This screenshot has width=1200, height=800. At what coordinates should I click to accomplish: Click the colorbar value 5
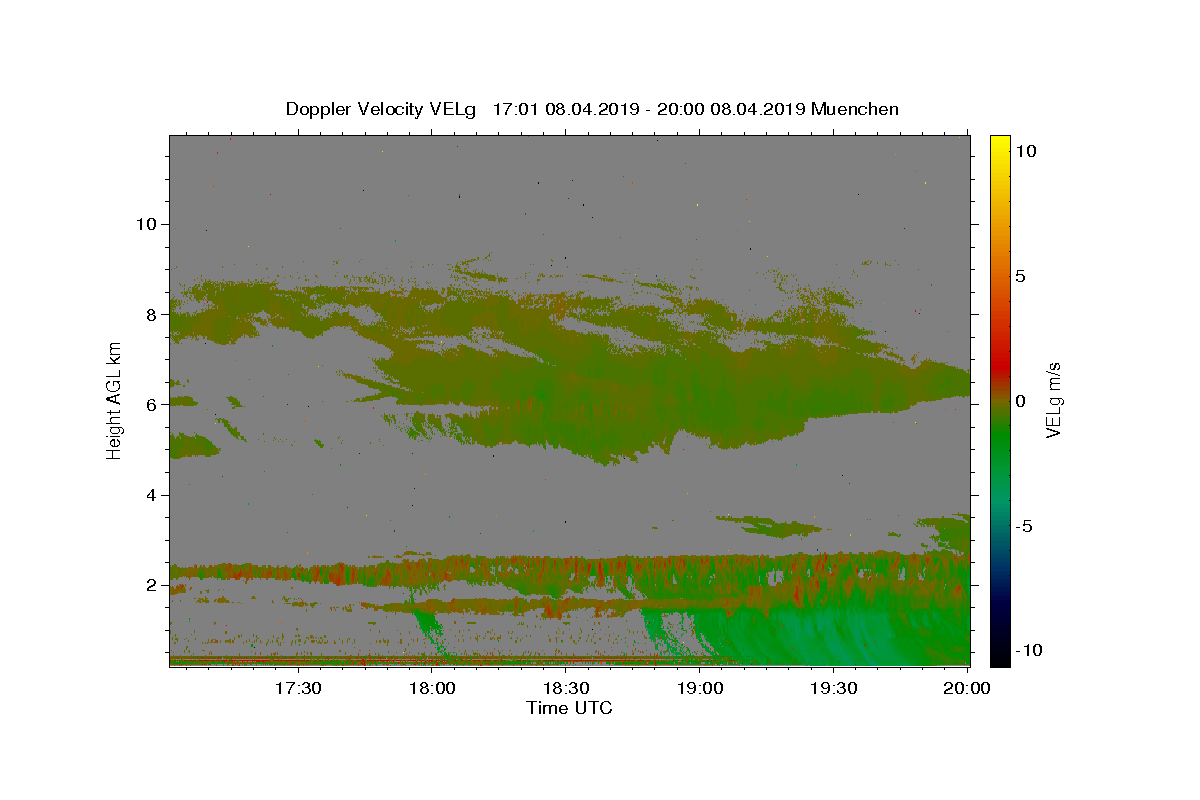point(1020,276)
